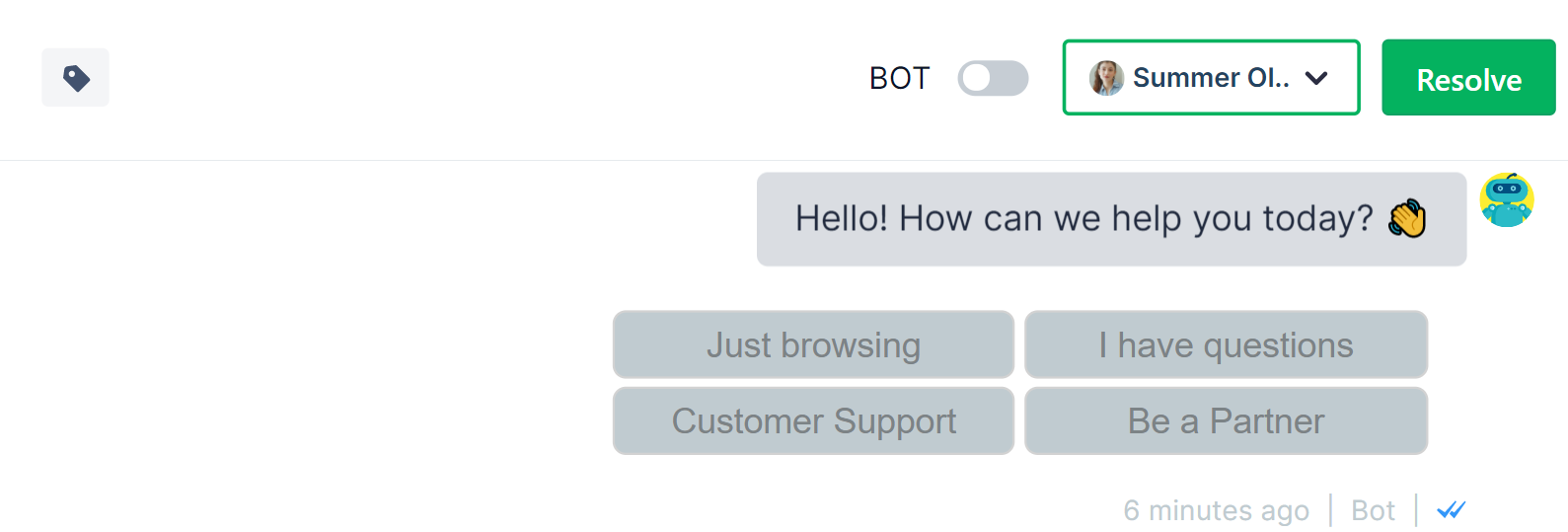This screenshot has height=532, width=1568.
Task: Select the I have questions option
Action: (1226, 345)
